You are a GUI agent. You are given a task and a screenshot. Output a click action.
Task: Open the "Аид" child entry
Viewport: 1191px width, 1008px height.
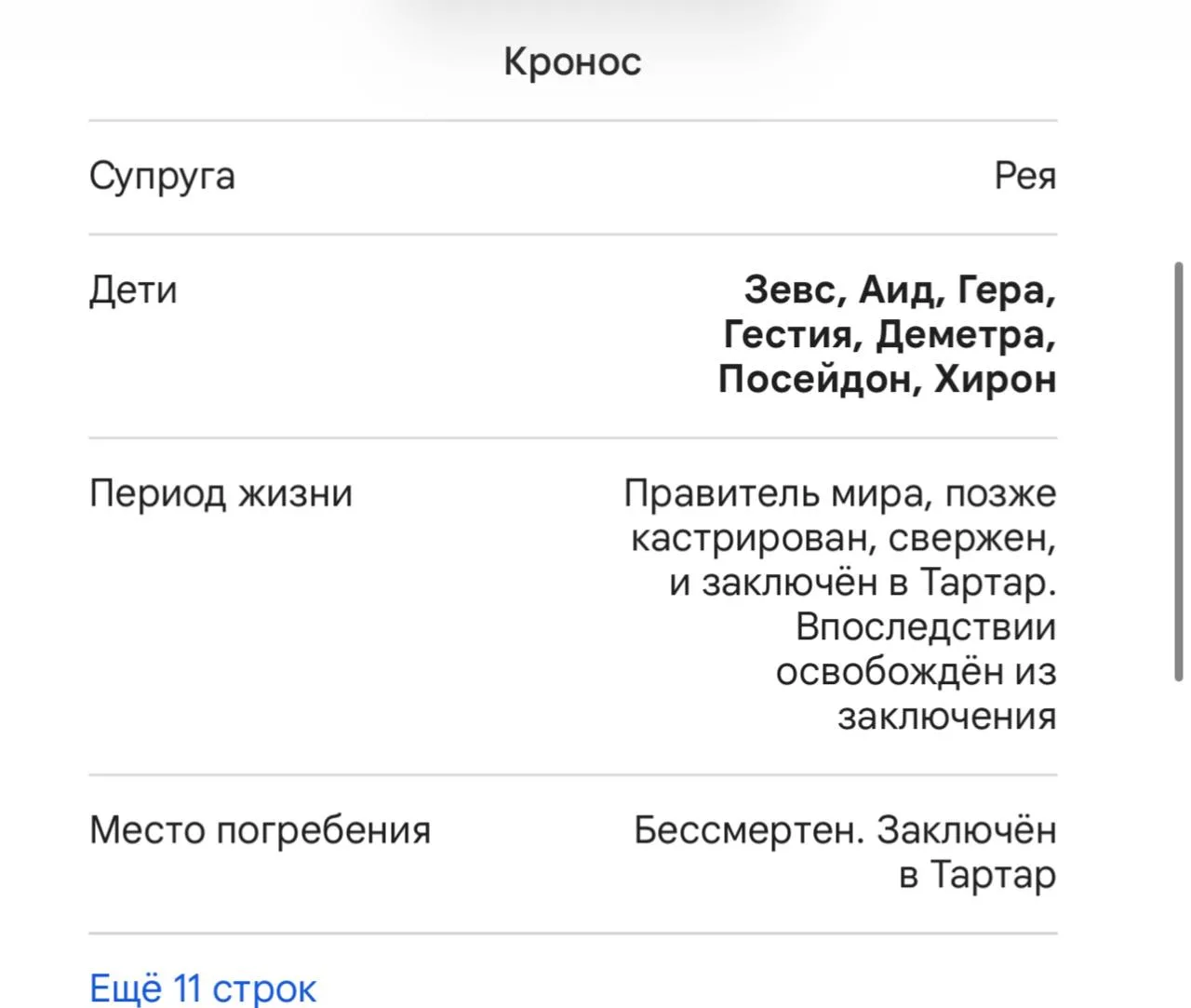(895, 290)
